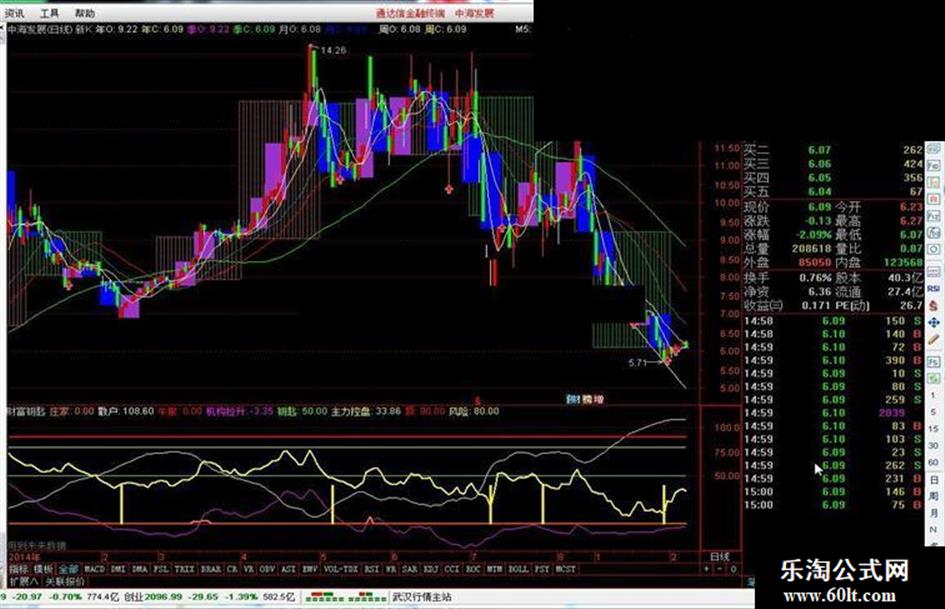Click the 关联报价 button
This screenshot has width=945, height=609.
(66, 582)
